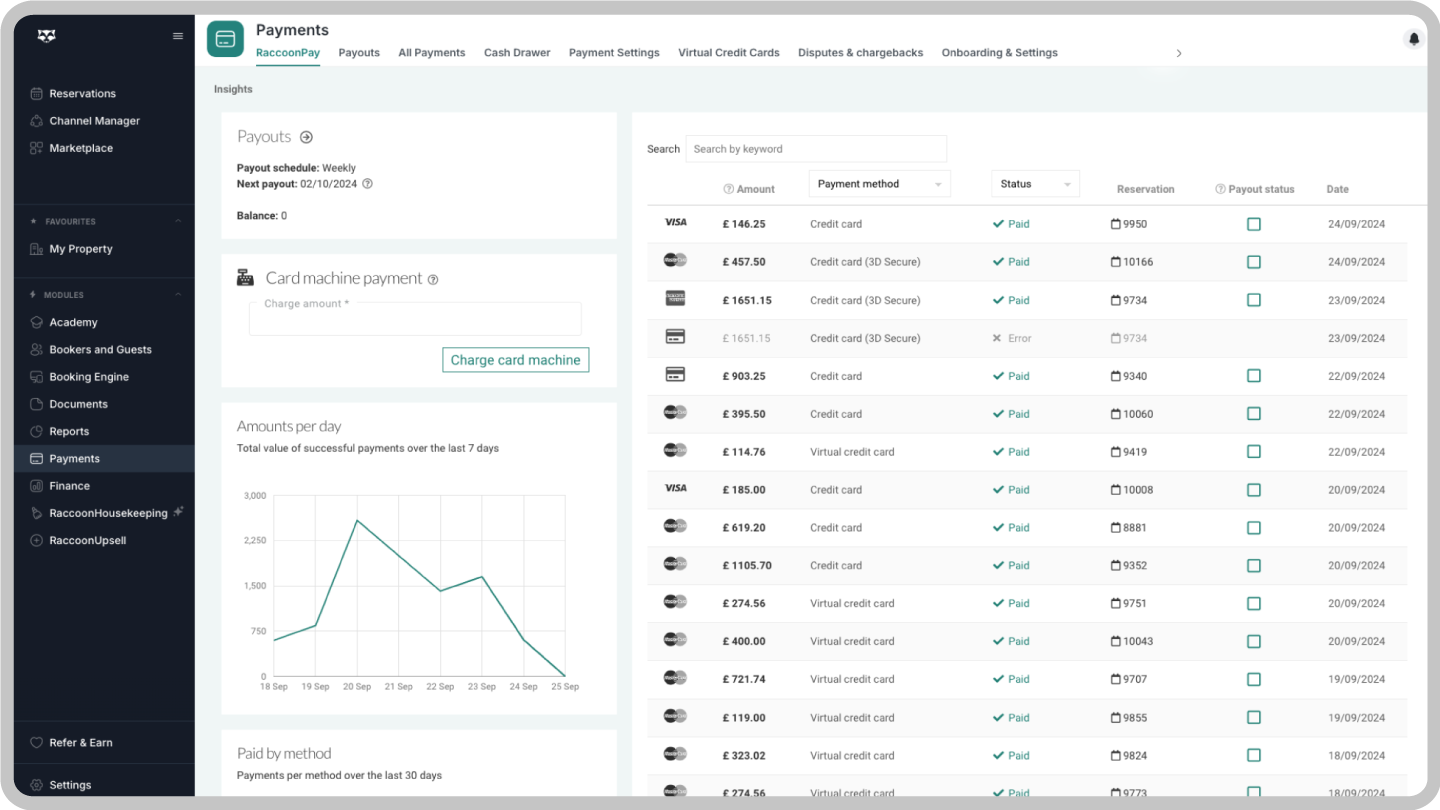Tick the payout checkbox for reservation 9352
Screen dimensions: 1440x810
(1254, 566)
